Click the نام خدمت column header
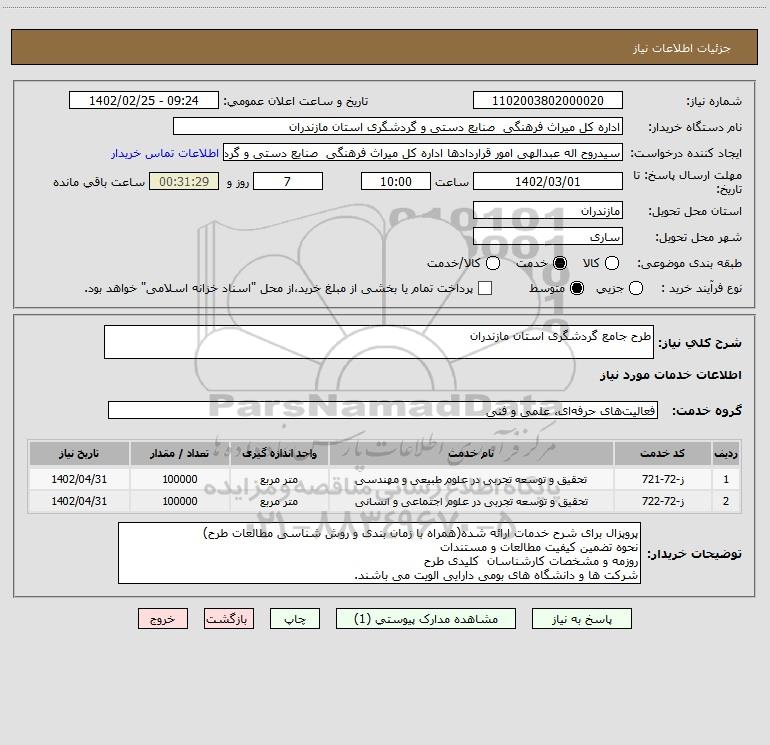770x745 pixels. click(471, 453)
